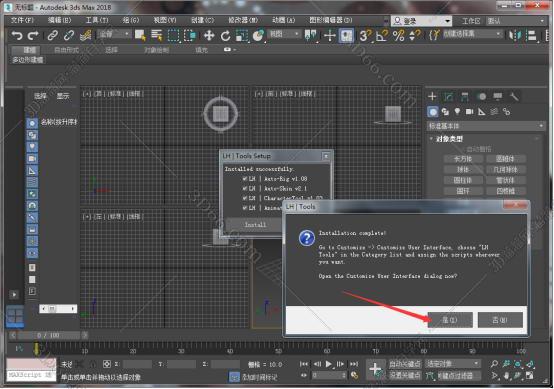Toggle the Percent Snap icon
This screenshot has height=389, width=554.
(399, 35)
